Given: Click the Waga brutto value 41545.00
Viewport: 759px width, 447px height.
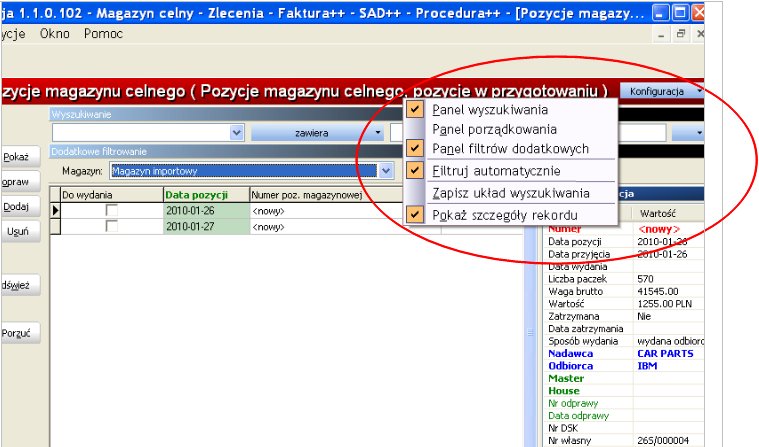Looking at the screenshot, I should pyautogui.click(x=658, y=291).
